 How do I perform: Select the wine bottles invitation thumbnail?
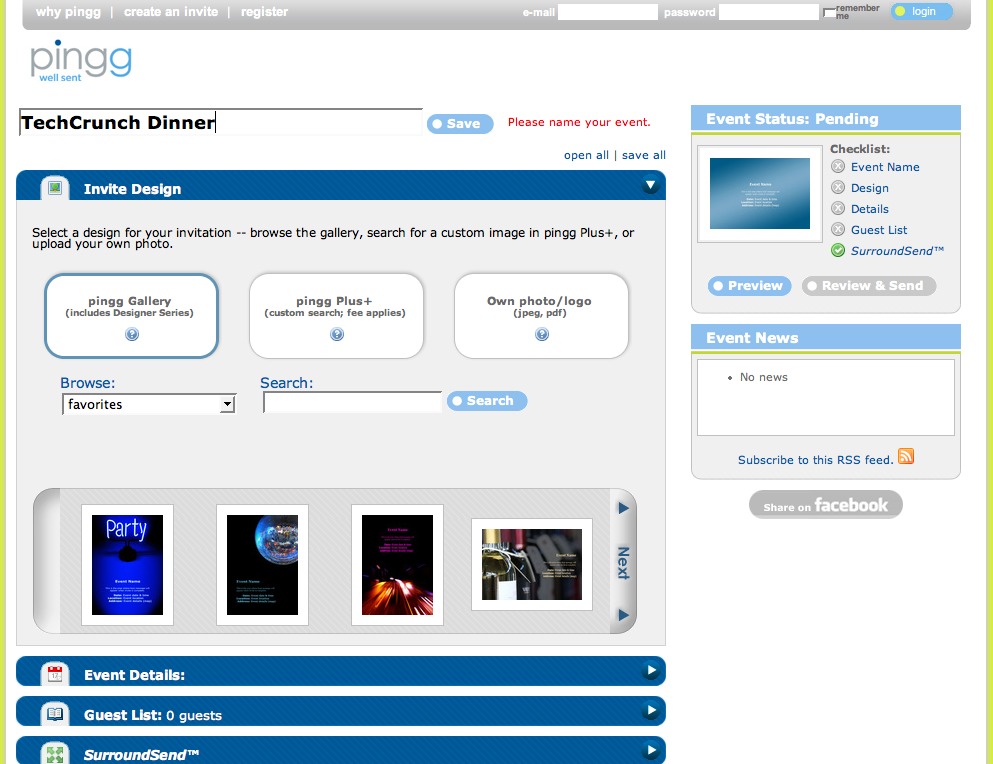[x=532, y=564]
